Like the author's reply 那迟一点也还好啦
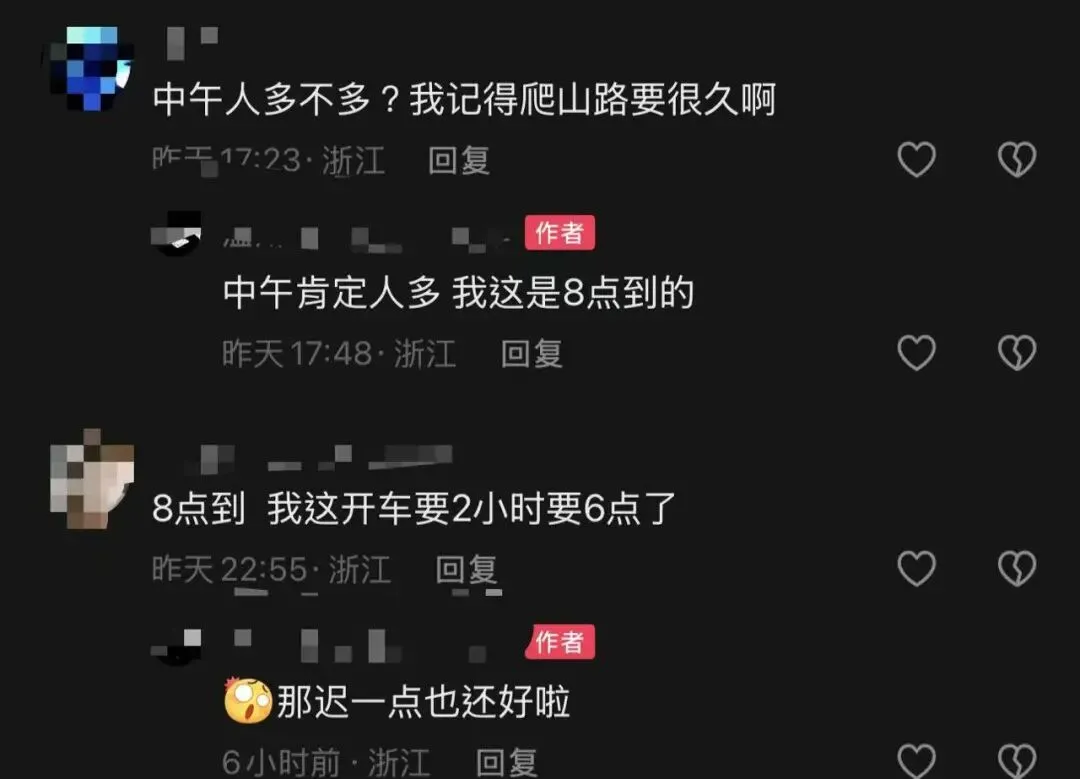 click(x=916, y=760)
